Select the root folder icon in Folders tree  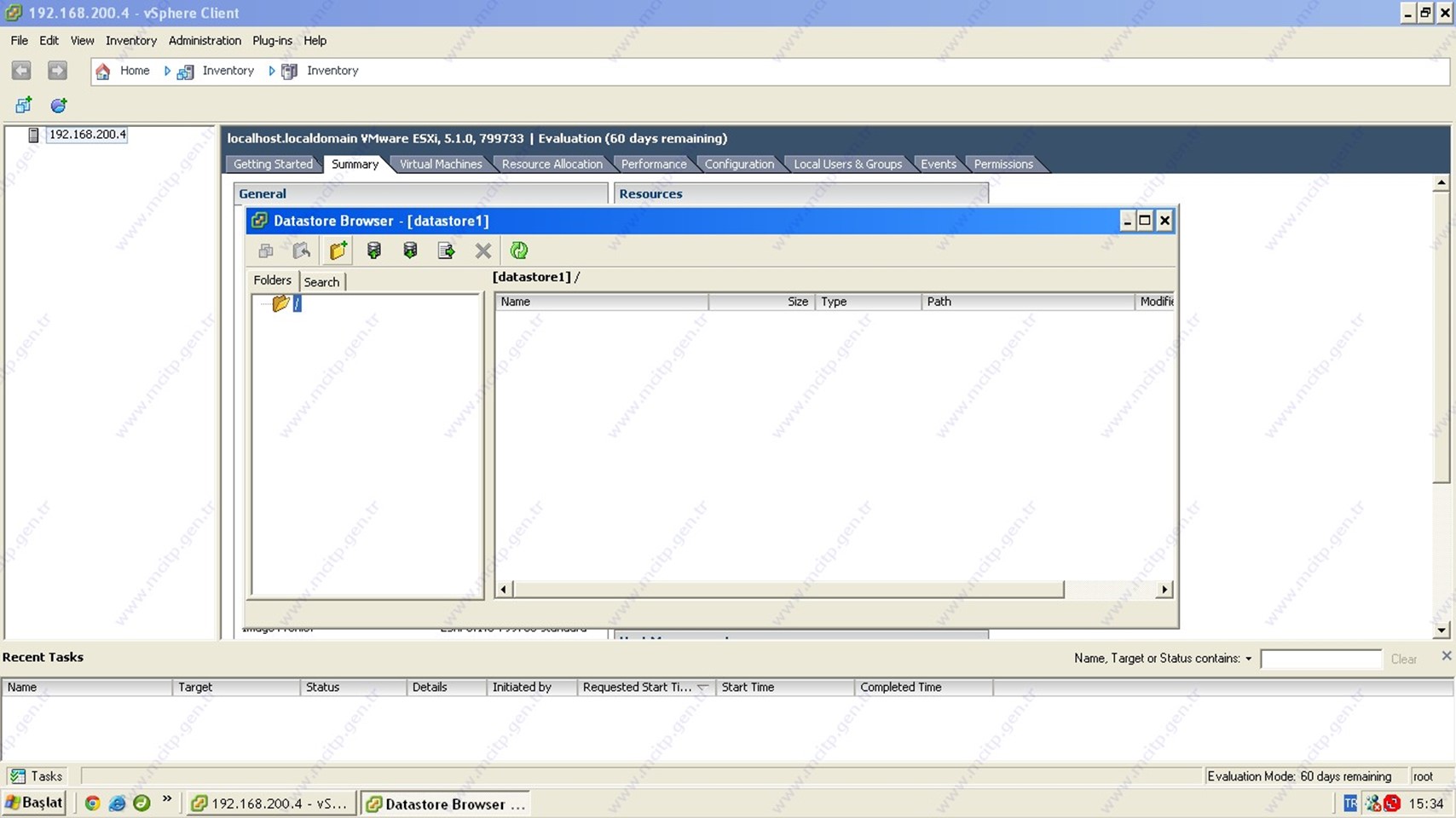pos(280,303)
